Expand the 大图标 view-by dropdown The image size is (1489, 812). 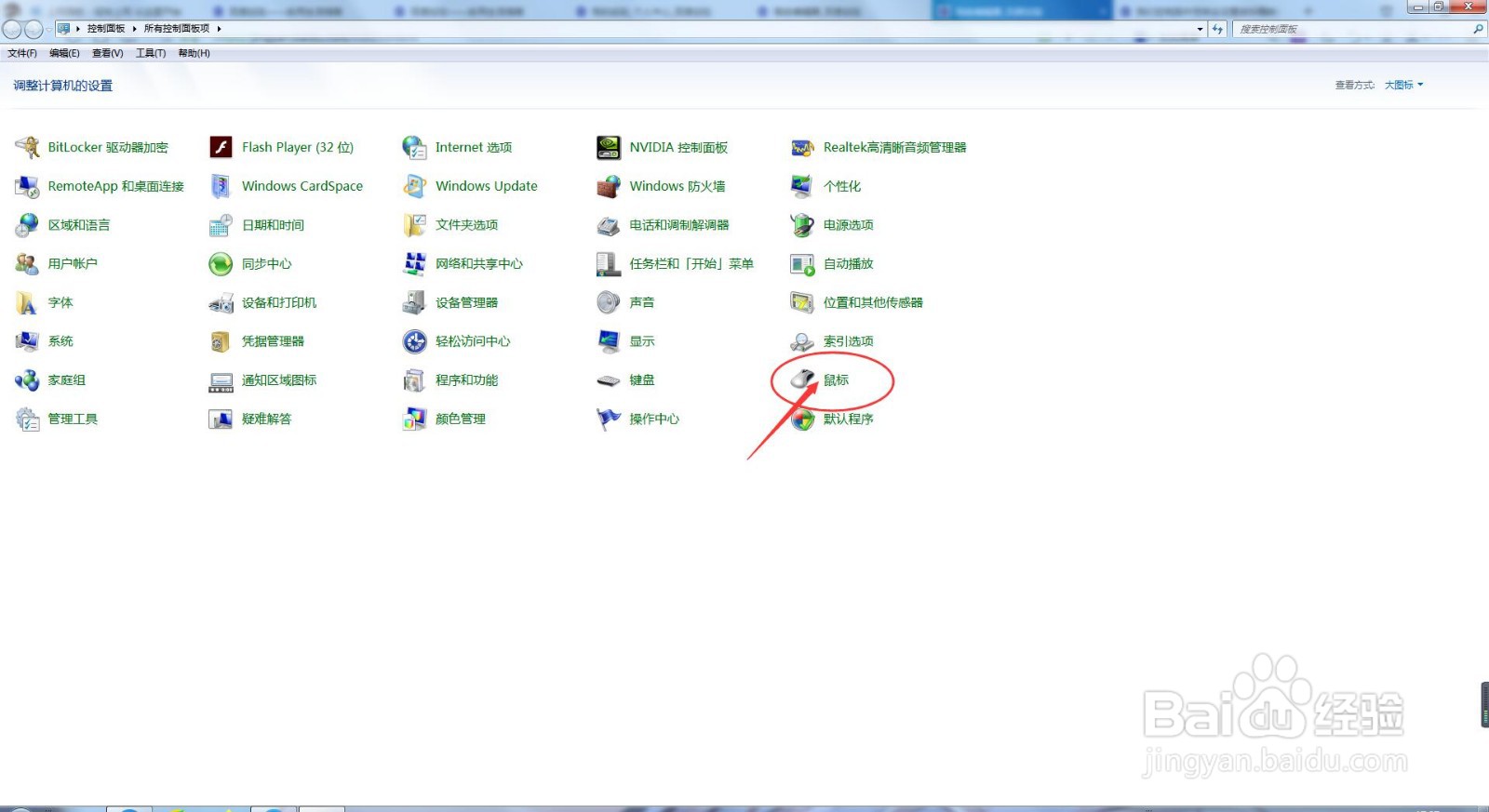point(1403,85)
